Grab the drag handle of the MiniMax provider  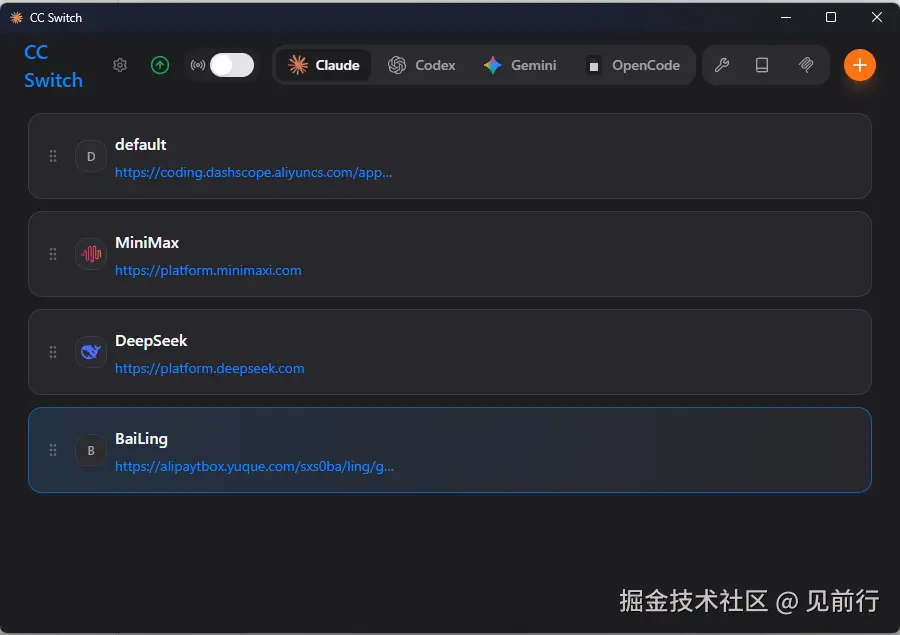[x=53, y=254]
